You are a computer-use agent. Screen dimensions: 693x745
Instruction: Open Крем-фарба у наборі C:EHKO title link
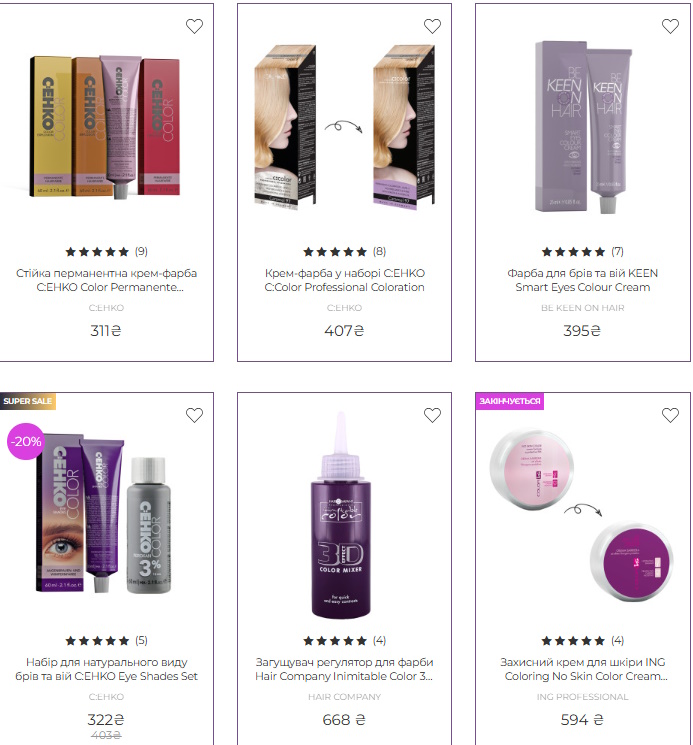coord(344,280)
